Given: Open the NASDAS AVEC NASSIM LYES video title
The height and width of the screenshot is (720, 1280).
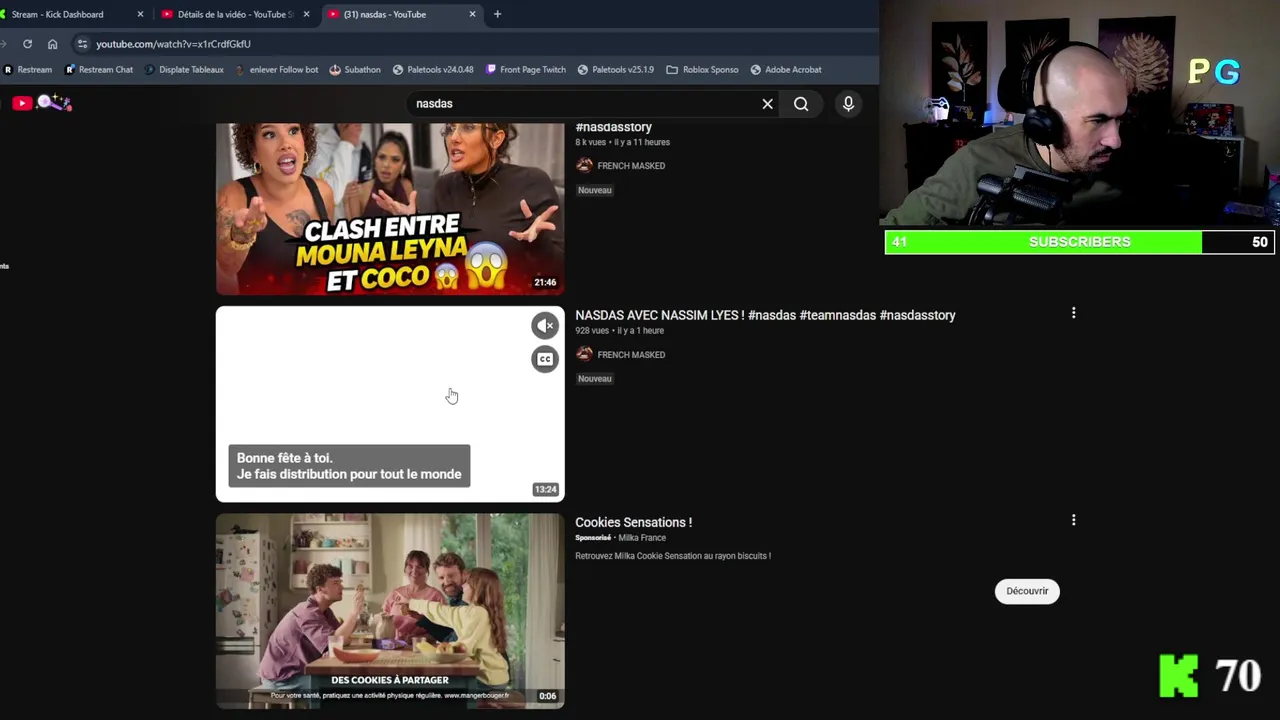Looking at the screenshot, I should 765,315.
